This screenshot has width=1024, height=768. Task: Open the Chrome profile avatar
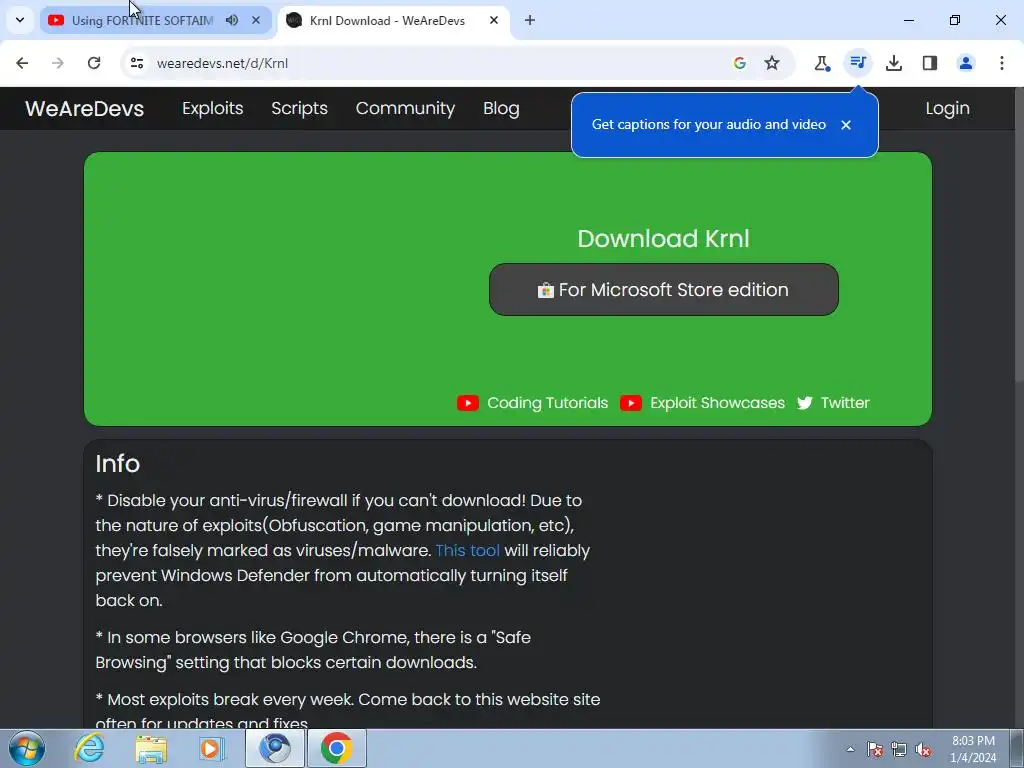tap(966, 63)
